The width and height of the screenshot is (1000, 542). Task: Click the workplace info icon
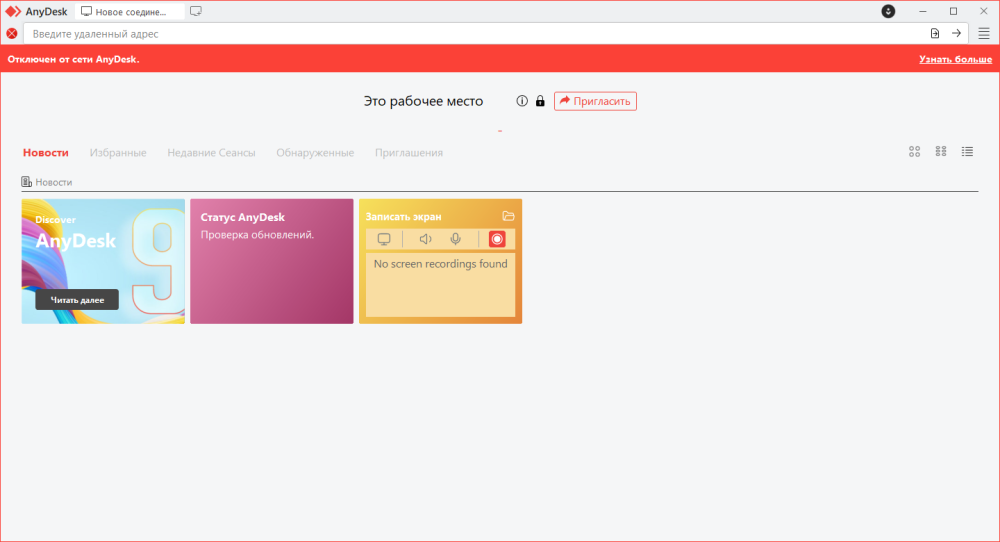(522, 101)
